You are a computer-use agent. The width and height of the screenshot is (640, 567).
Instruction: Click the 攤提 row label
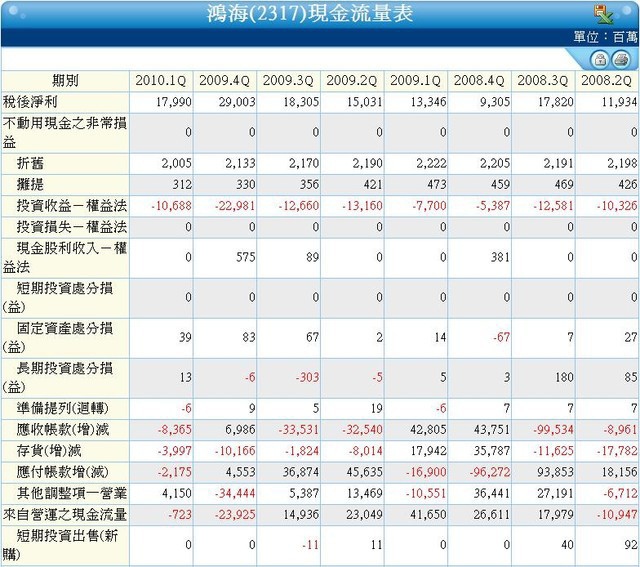pos(30,185)
